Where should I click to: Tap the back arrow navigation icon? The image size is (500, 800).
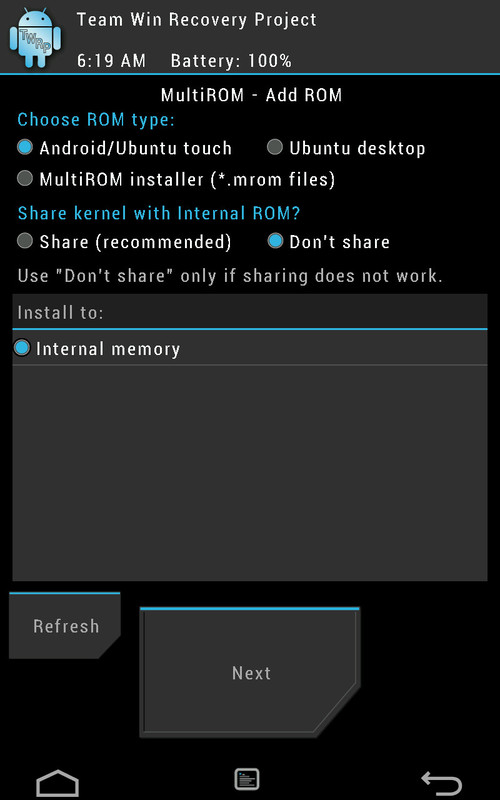(x=442, y=783)
